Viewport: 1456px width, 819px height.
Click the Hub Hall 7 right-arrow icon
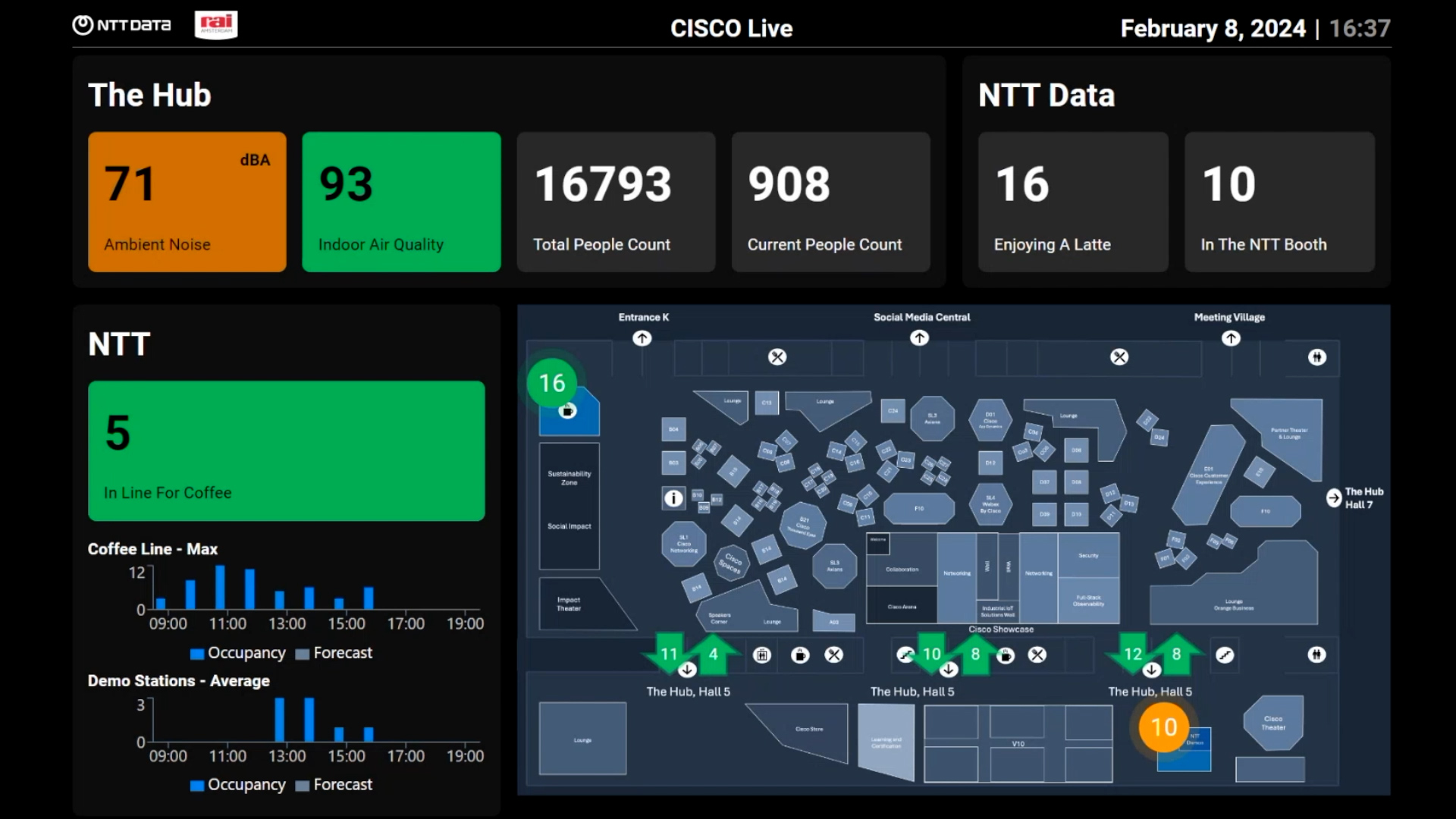point(1334,498)
